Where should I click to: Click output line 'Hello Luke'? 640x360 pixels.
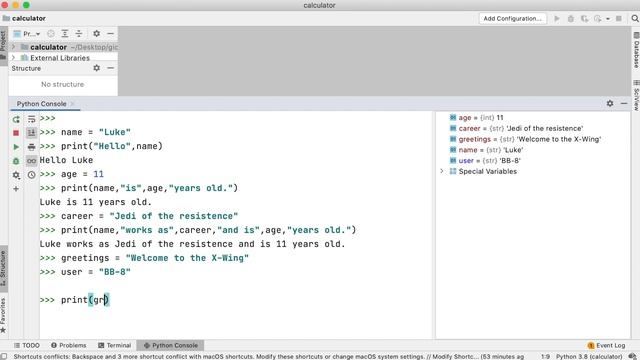[66, 160]
